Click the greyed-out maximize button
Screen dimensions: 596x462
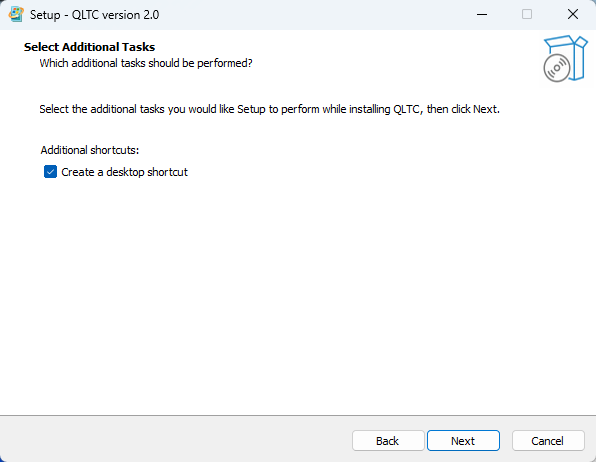(x=527, y=14)
